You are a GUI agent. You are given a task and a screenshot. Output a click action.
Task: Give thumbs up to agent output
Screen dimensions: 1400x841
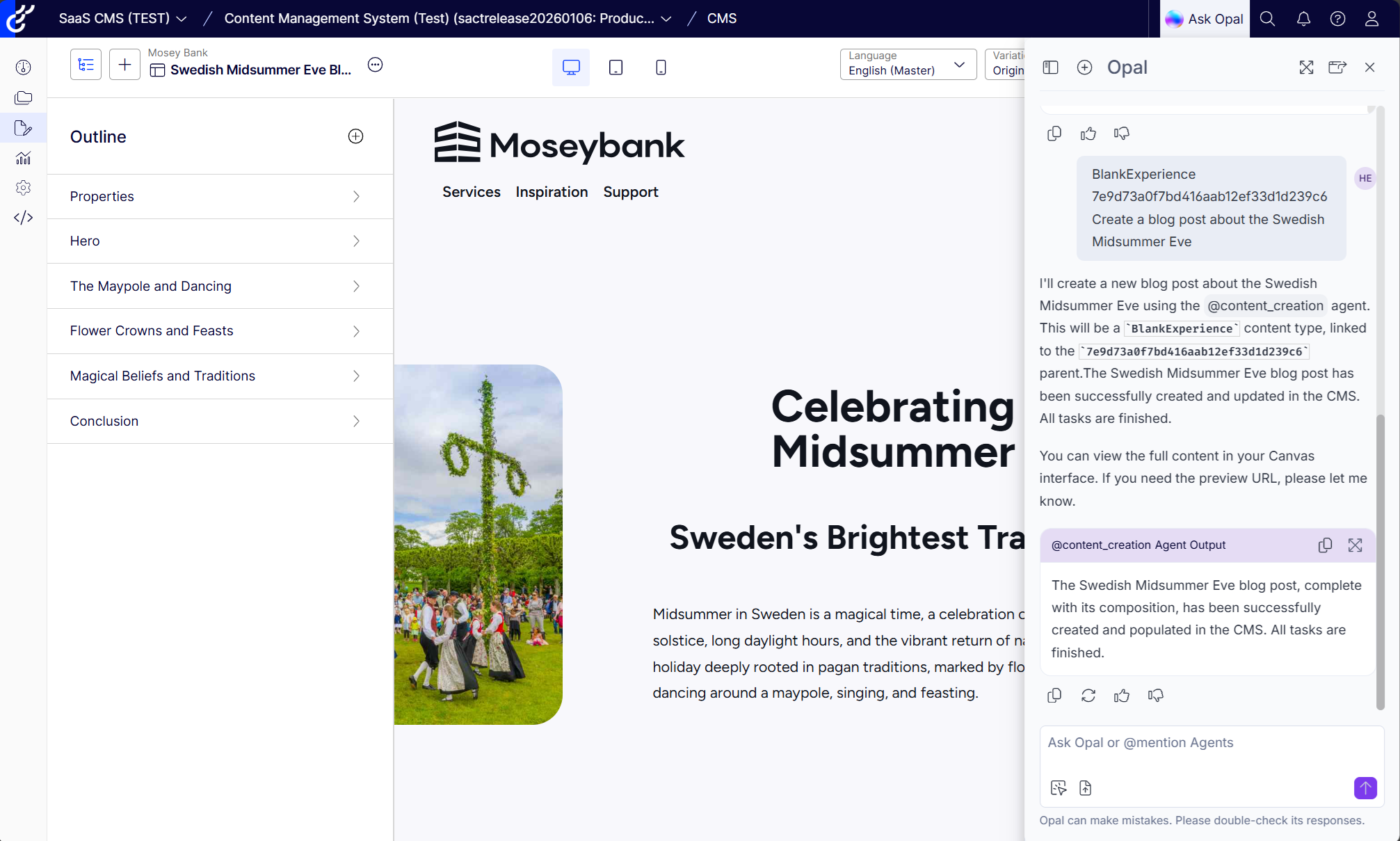click(1121, 695)
